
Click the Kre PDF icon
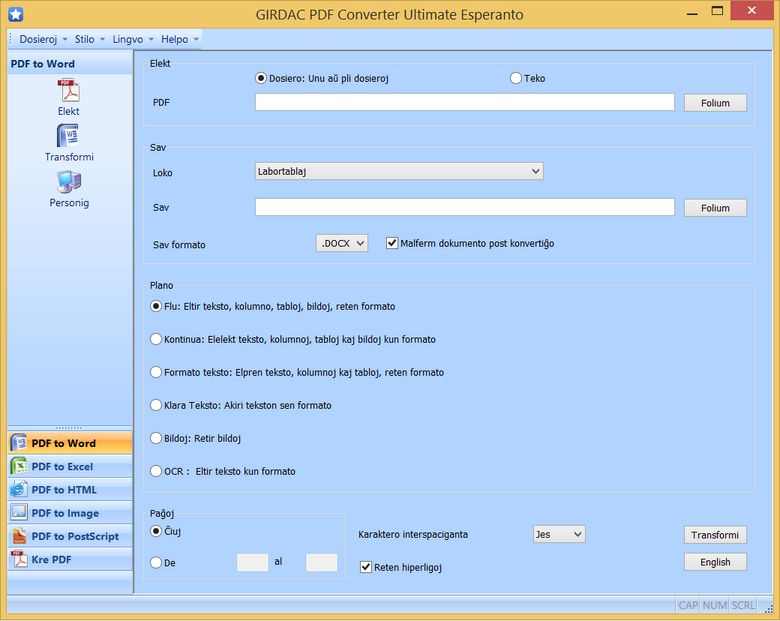tap(19, 559)
